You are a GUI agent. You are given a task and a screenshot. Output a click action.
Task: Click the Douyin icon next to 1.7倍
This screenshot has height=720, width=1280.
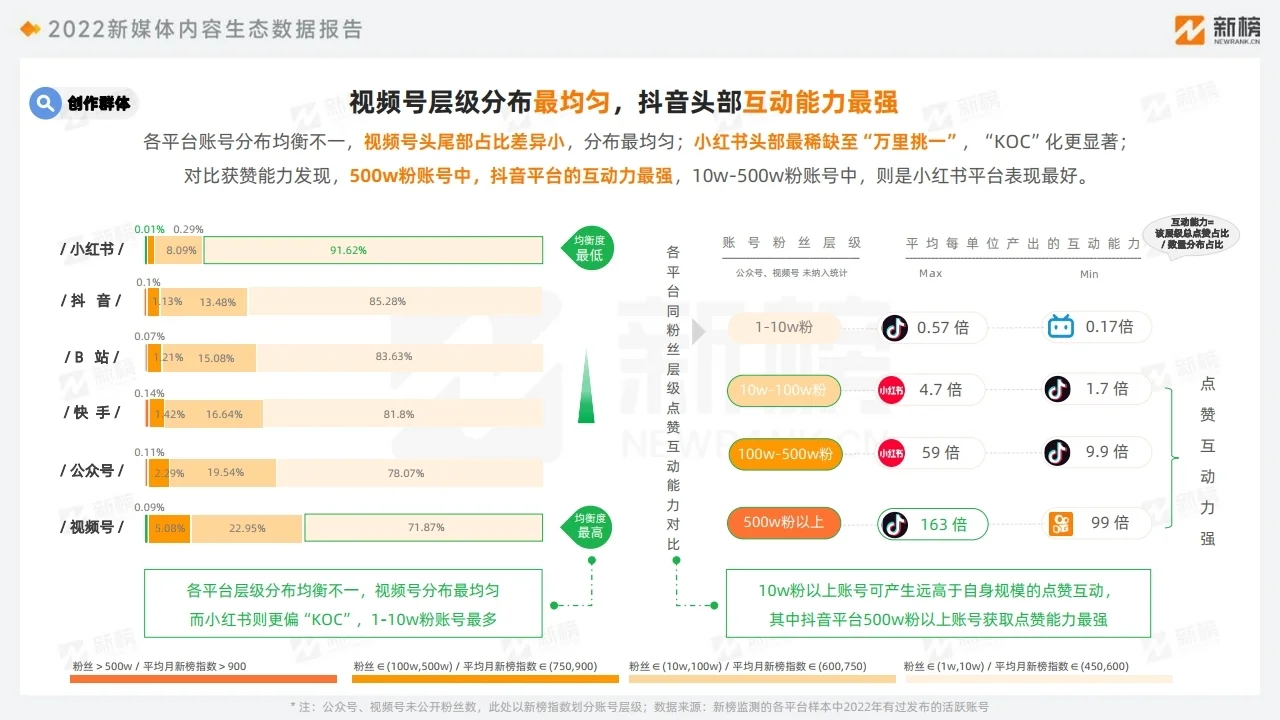1060,390
